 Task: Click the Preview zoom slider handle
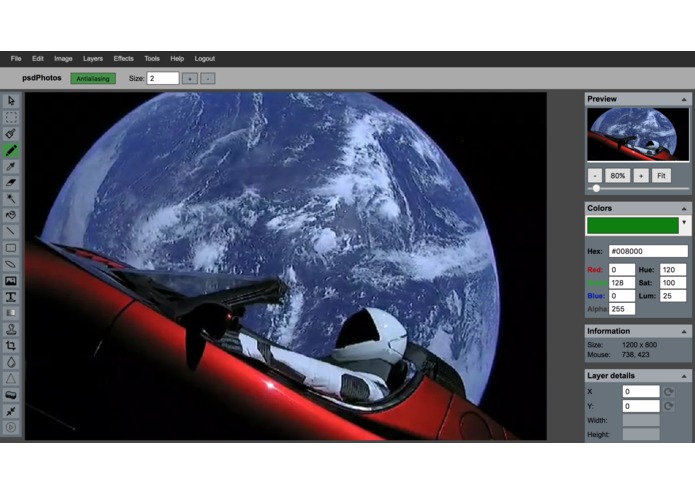coord(597,188)
